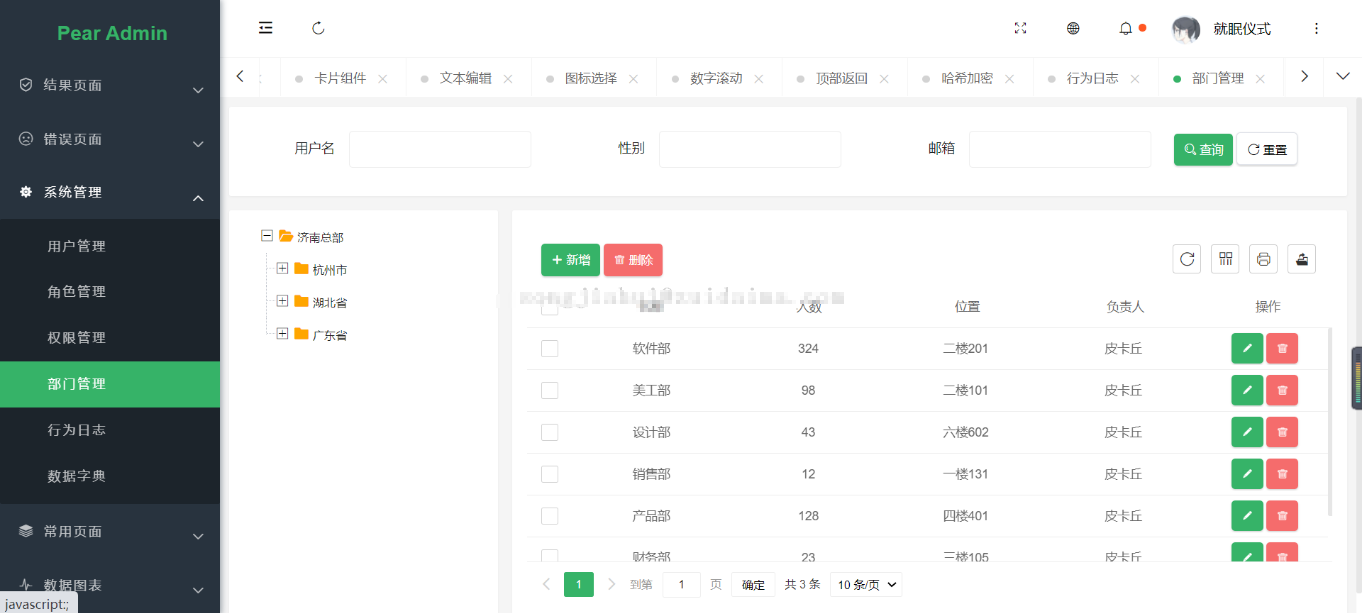This screenshot has height=613, width=1363.
Task: Open the column filter icon above the table
Action: [1225, 258]
